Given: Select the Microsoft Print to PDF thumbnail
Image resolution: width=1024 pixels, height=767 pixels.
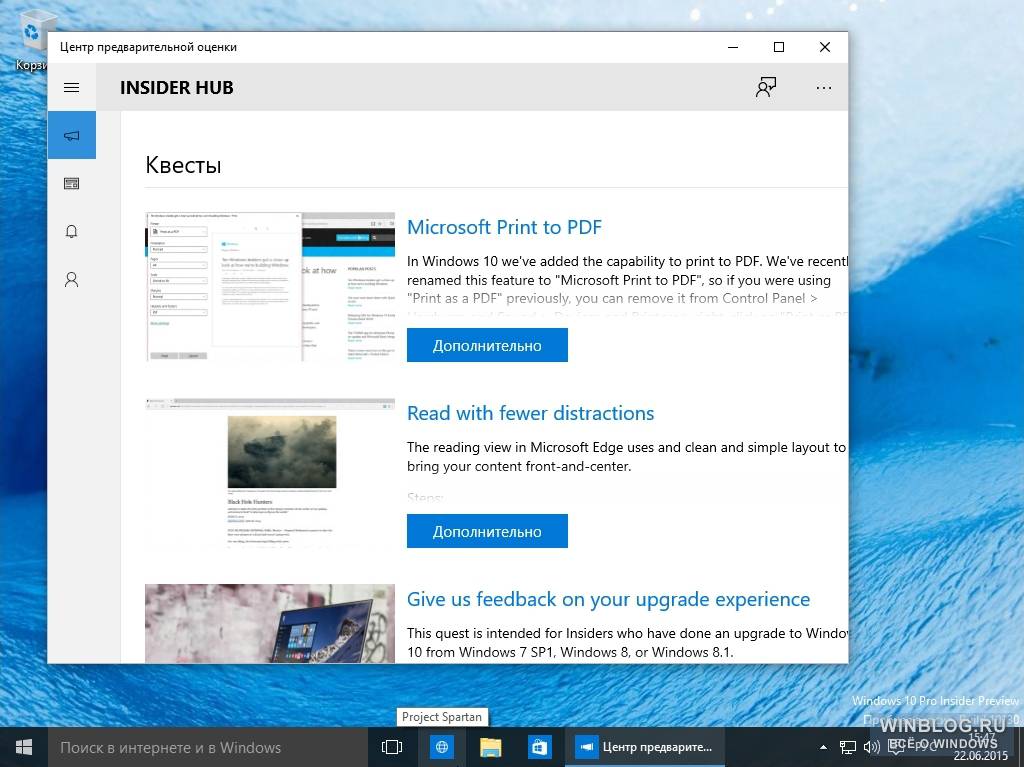Looking at the screenshot, I should (270, 287).
